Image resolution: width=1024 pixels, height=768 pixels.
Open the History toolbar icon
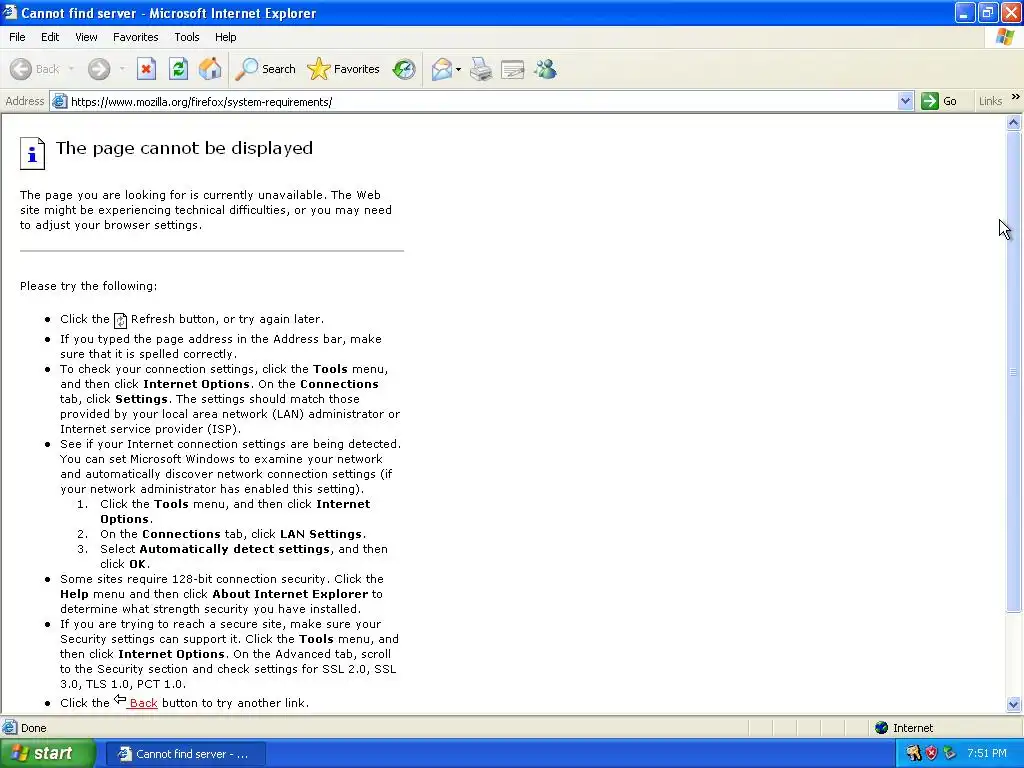click(x=404, y=69)
